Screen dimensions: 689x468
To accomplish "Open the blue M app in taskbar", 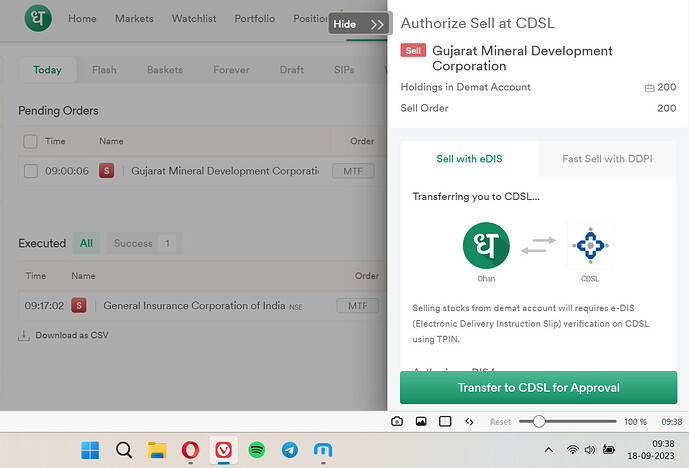I will 323,450.
